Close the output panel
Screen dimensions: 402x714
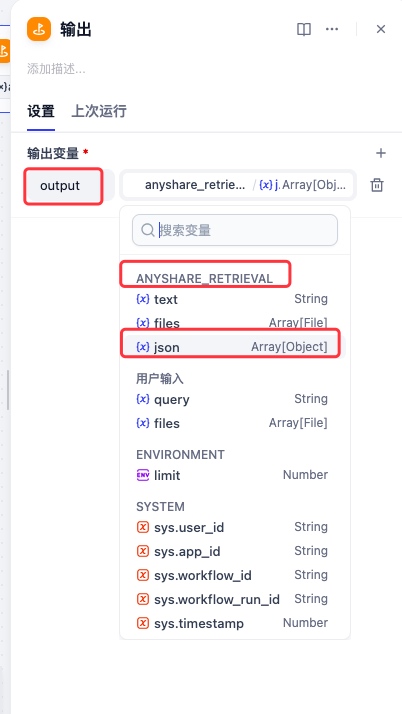point(381,29)
